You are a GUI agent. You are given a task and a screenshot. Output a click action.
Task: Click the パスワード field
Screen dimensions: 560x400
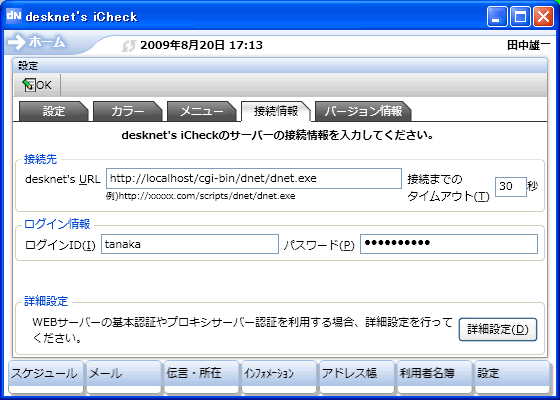click(x=449, y=244)
